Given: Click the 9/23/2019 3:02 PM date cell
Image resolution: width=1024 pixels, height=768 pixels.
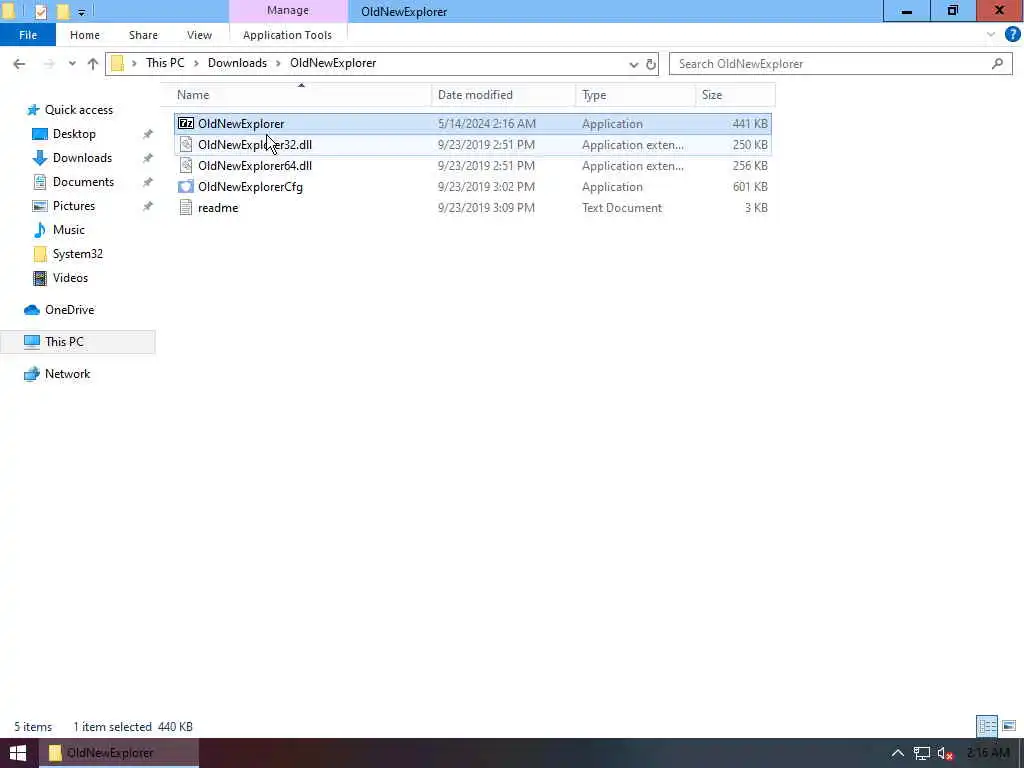Looking at the screenshot, I should pyautogui.click(x=486, y=187).
